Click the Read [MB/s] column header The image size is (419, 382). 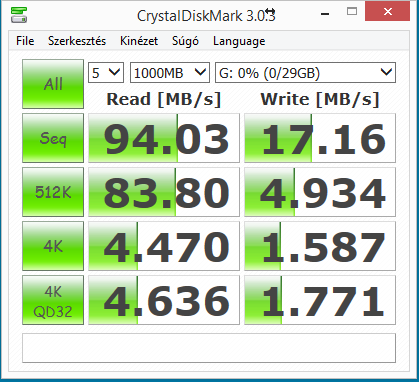[x=164, y=99]
